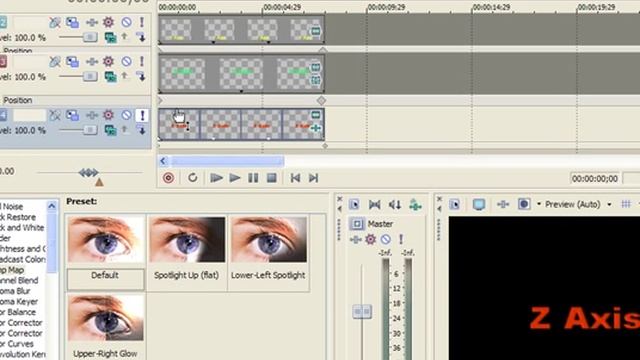Open Track FX on the top track

pos(92,22)
